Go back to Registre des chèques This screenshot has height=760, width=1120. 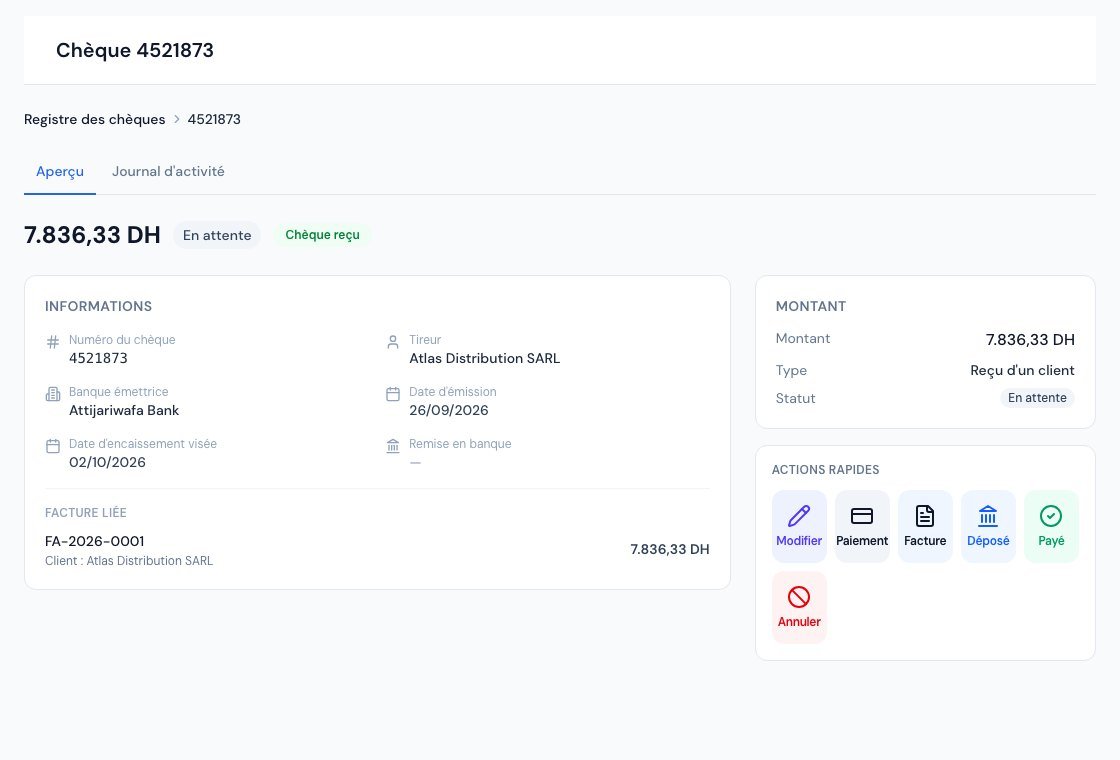tap(94, 119)
